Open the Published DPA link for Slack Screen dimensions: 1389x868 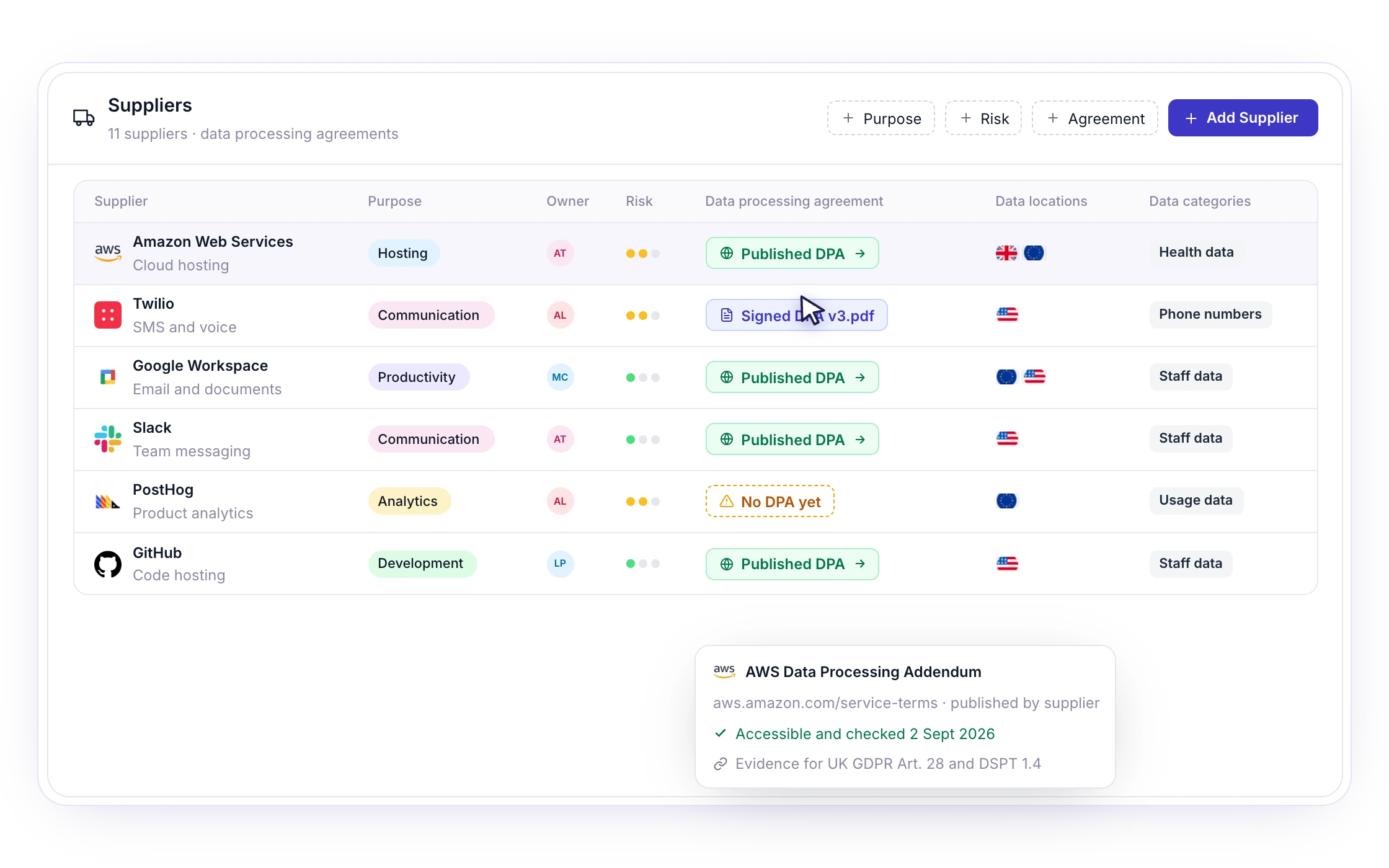coord(792,439)
